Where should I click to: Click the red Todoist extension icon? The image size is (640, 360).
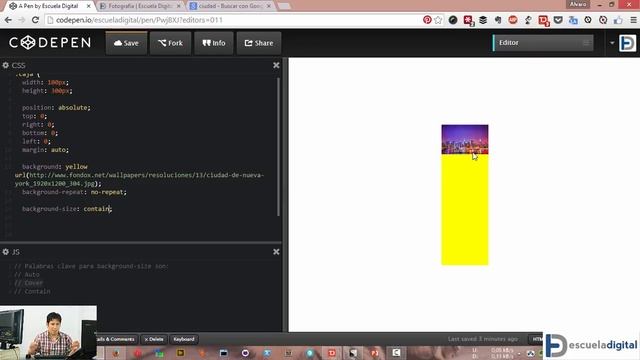tap(543, 20)
